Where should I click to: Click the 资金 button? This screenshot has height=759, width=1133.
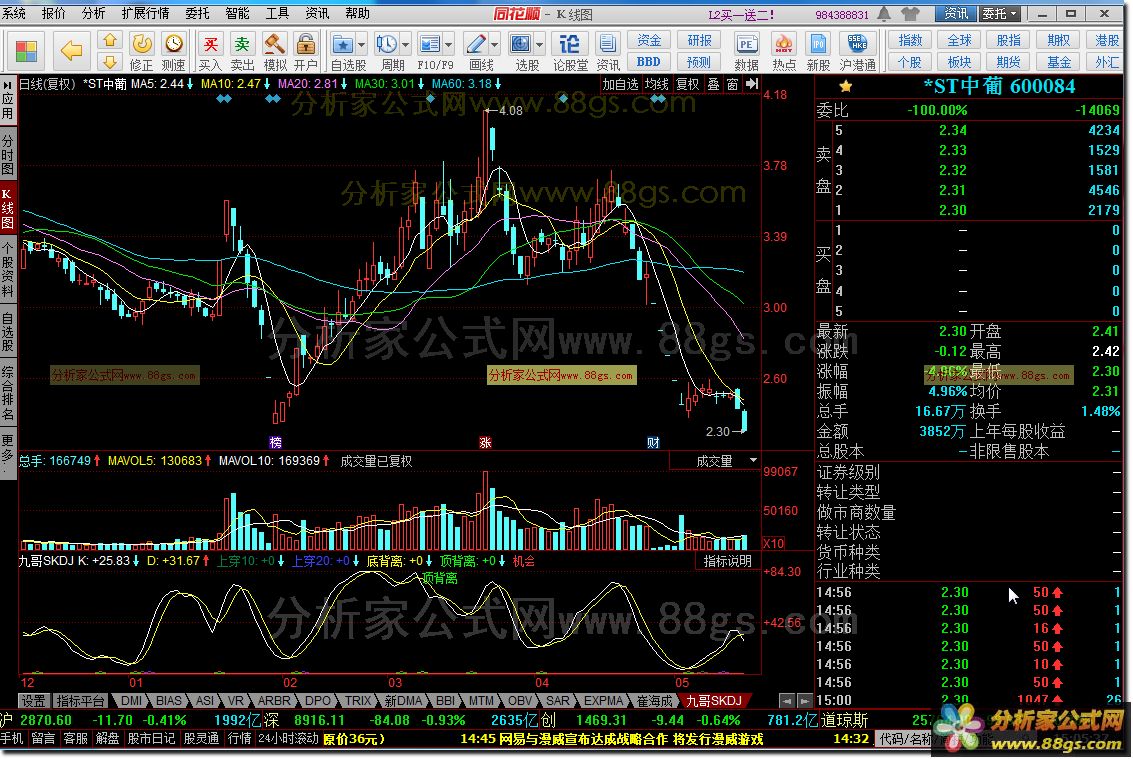coord(649,40)
